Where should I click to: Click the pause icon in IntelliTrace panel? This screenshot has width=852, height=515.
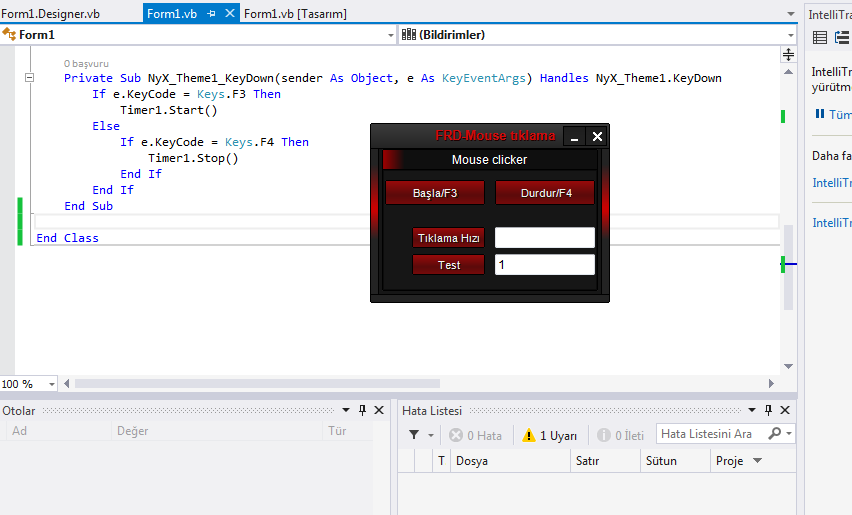tap(820, 114)
